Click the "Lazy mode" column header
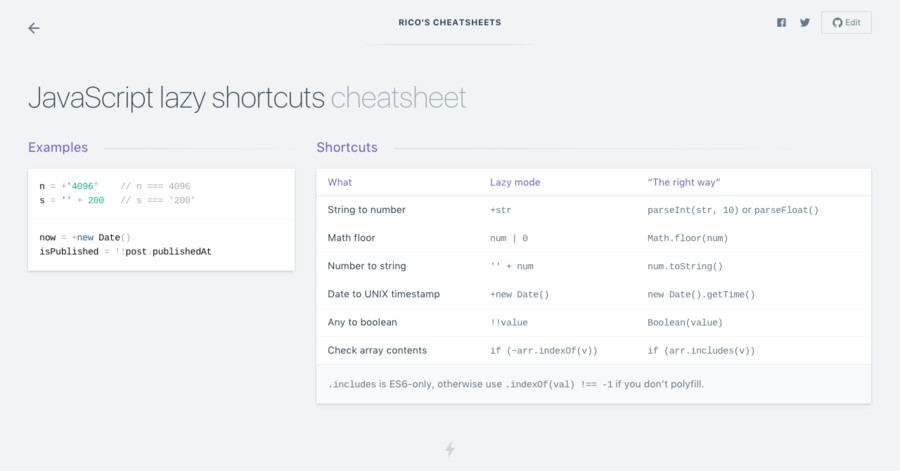The image size is (900, 471). point(515,182)
